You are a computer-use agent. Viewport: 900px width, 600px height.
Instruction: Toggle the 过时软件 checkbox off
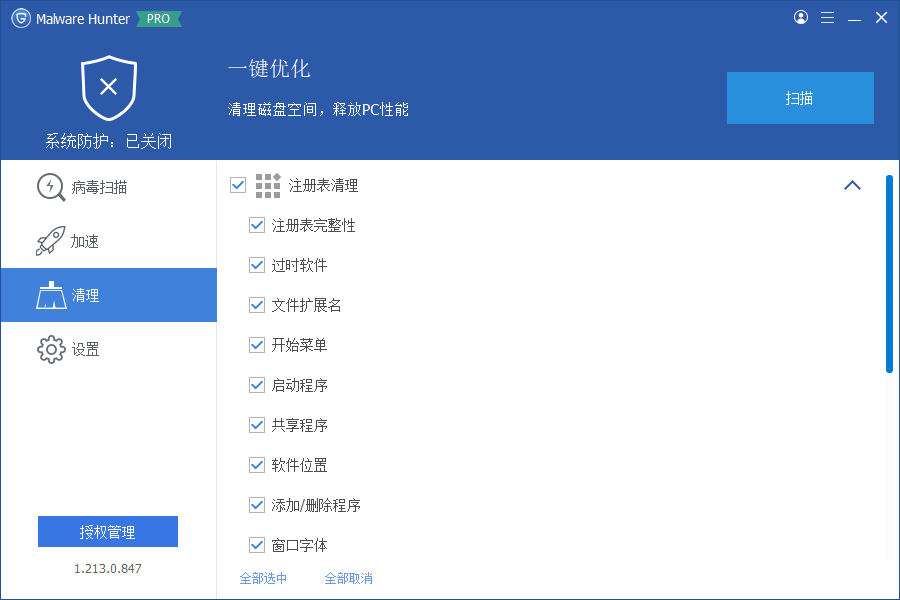pyautogui.click(x=257, y=265)
